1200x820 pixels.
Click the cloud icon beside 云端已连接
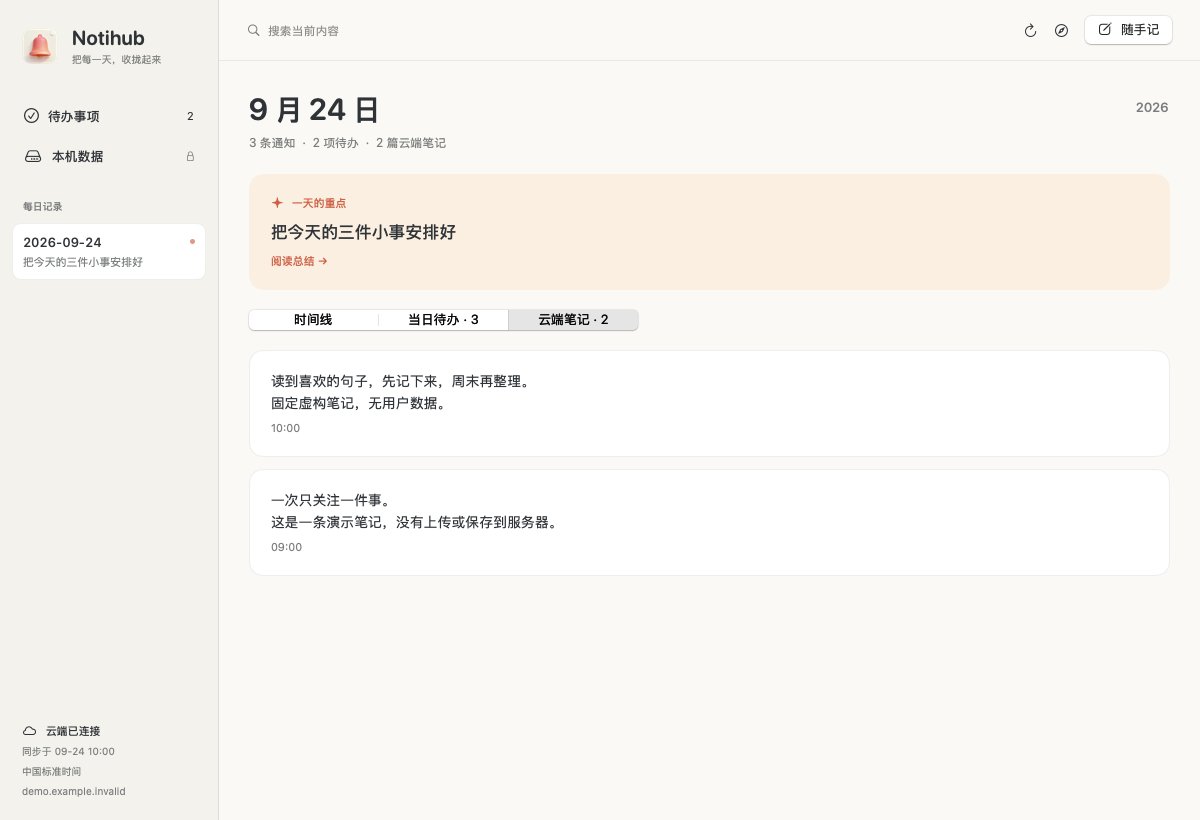click(x=30, y=731)
